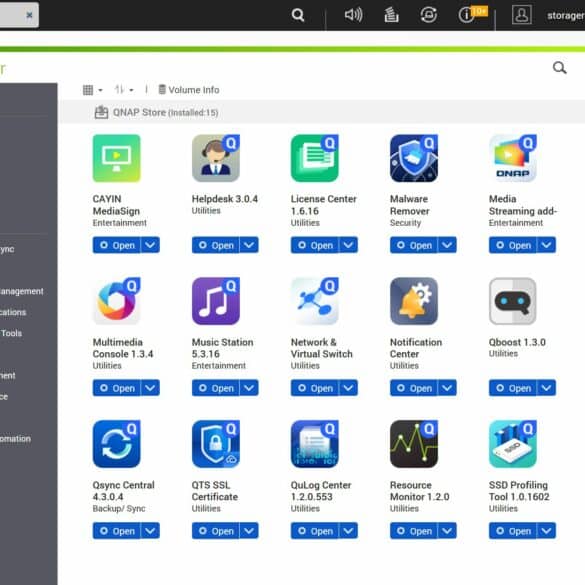Open background tasks stack icon

coord(391,15)
